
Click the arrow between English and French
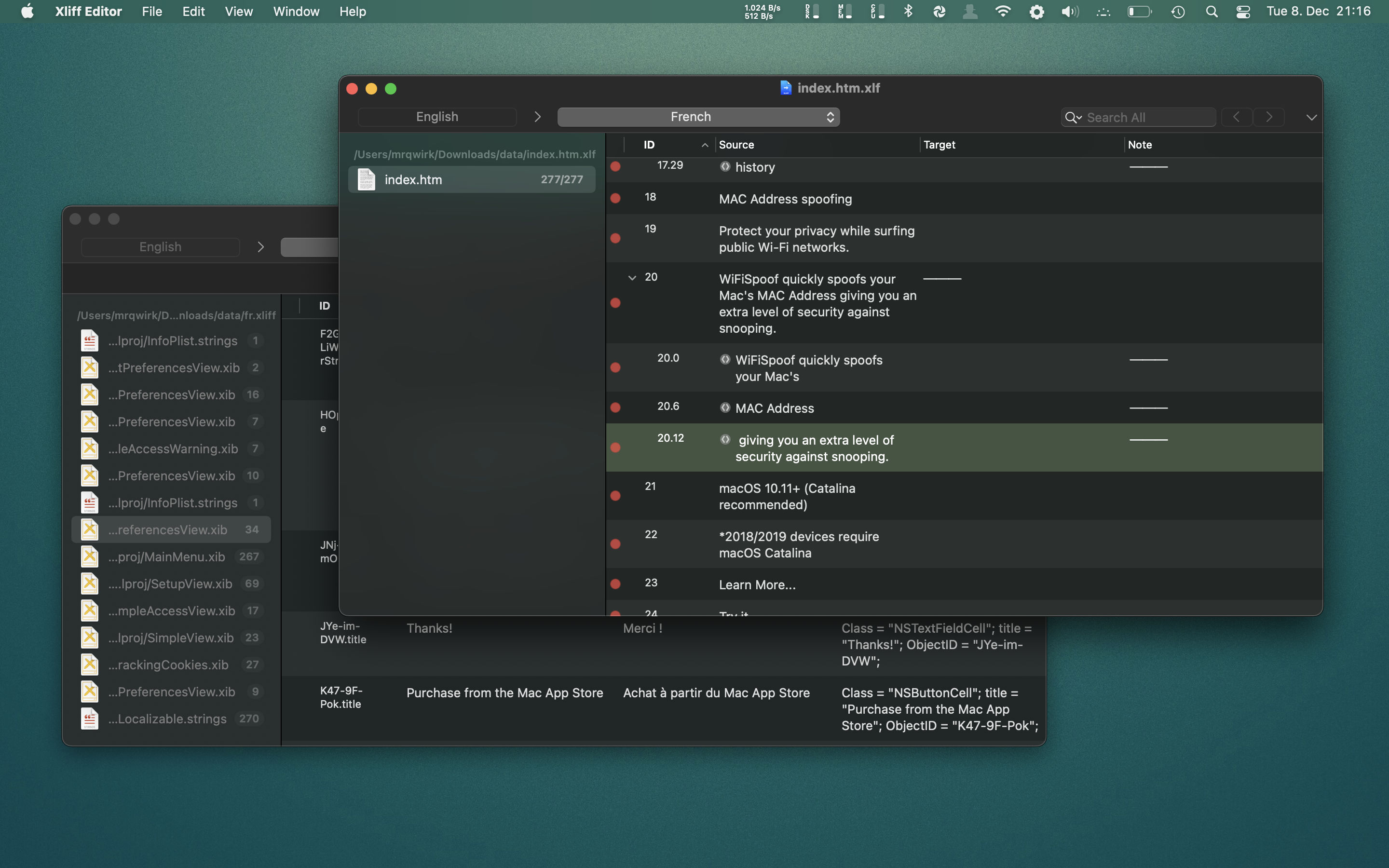(x=537, y=117)
